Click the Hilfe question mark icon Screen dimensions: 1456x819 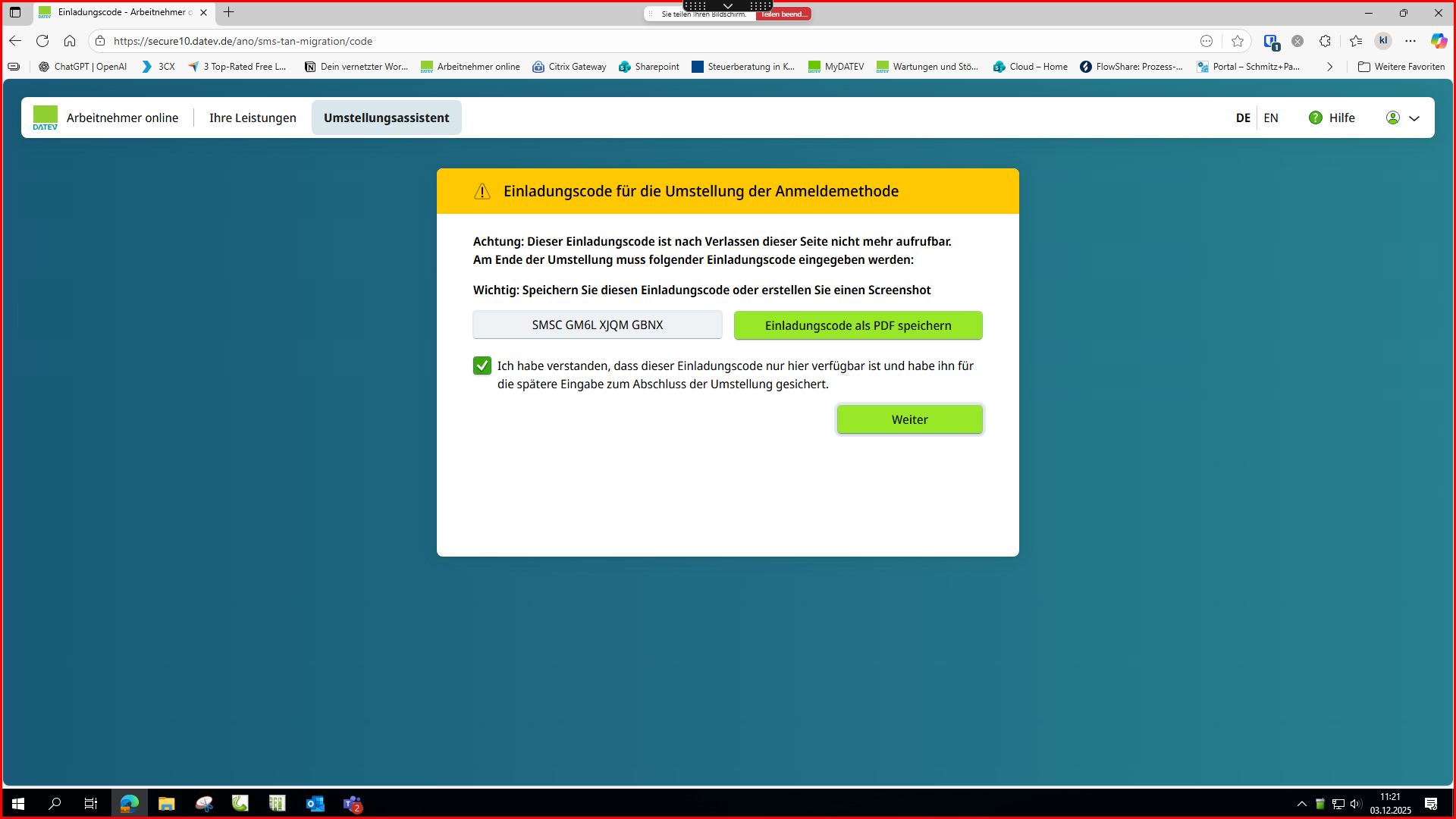(1316, 118)
